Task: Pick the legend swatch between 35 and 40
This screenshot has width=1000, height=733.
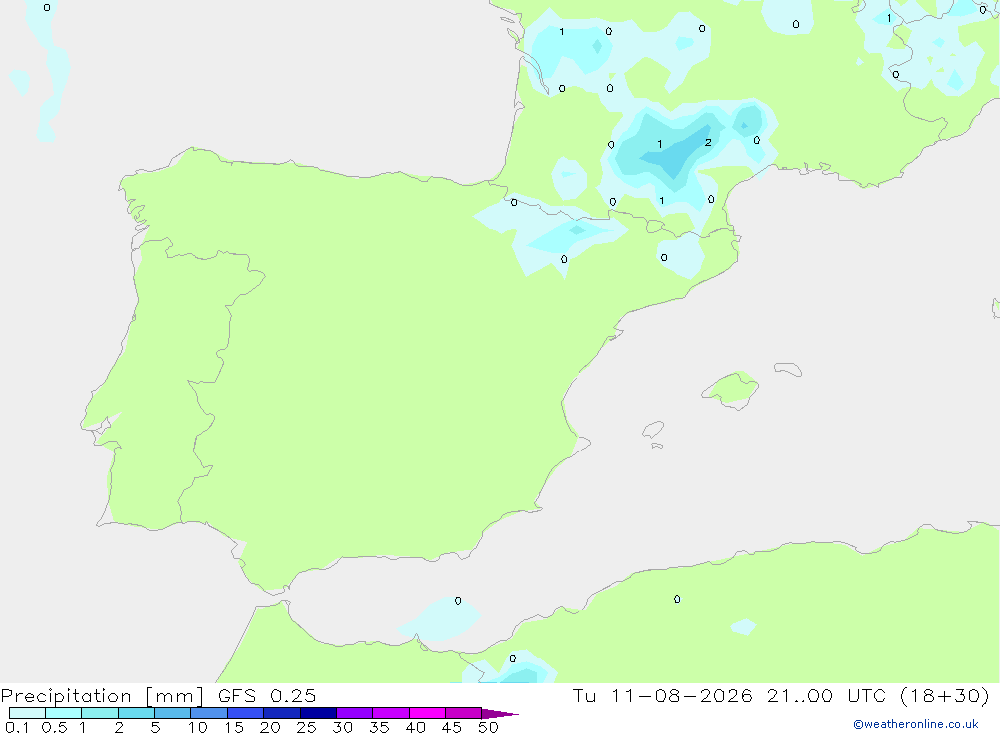Action: tap(391, 713)
